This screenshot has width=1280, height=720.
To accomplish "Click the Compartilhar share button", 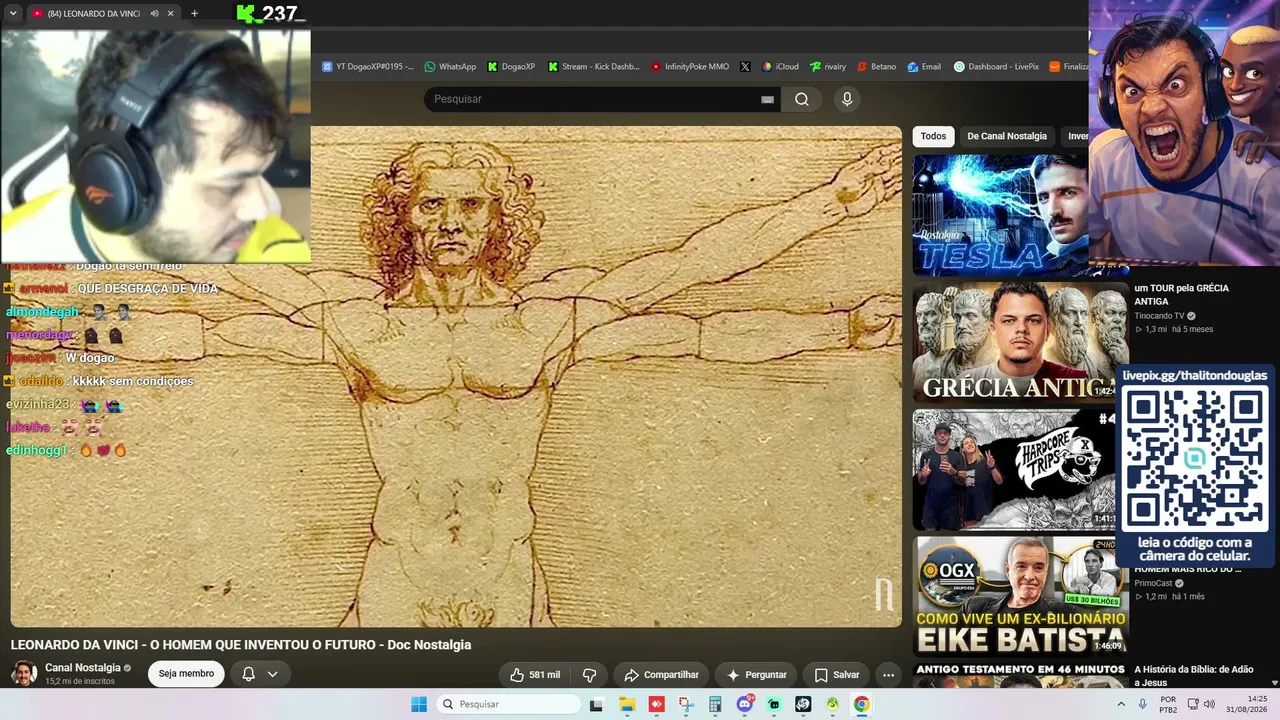I will coord(661,675).
